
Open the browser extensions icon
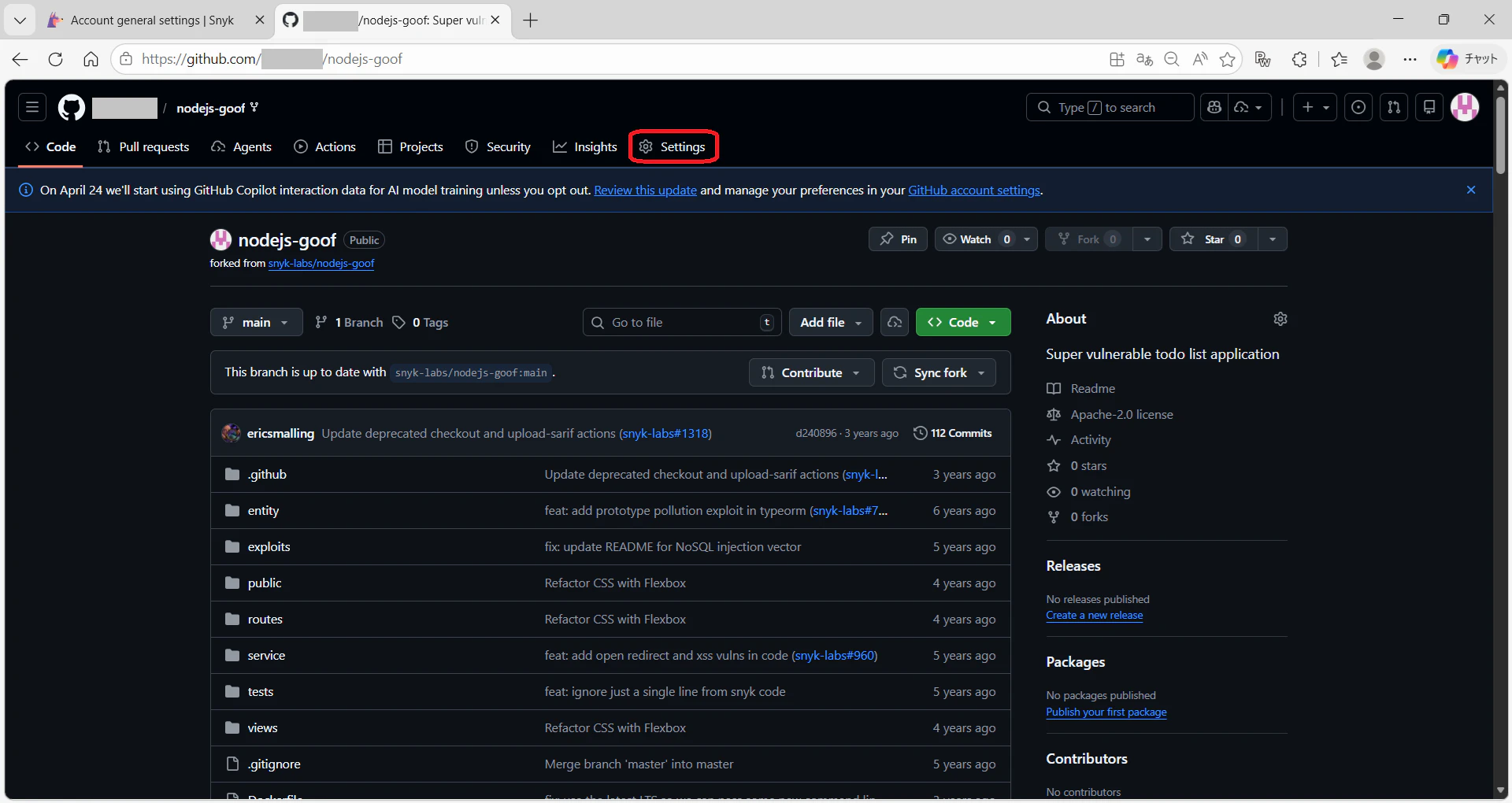(1299, 59)
